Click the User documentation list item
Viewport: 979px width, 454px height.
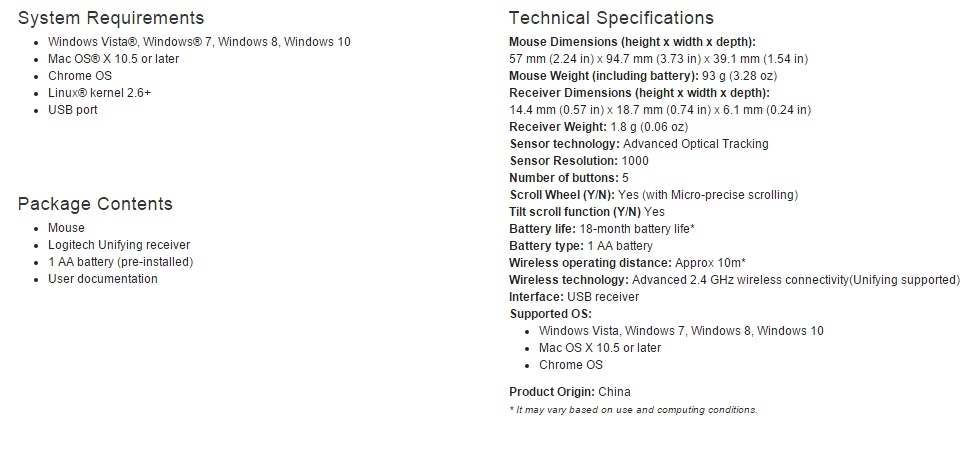point(103,279)
